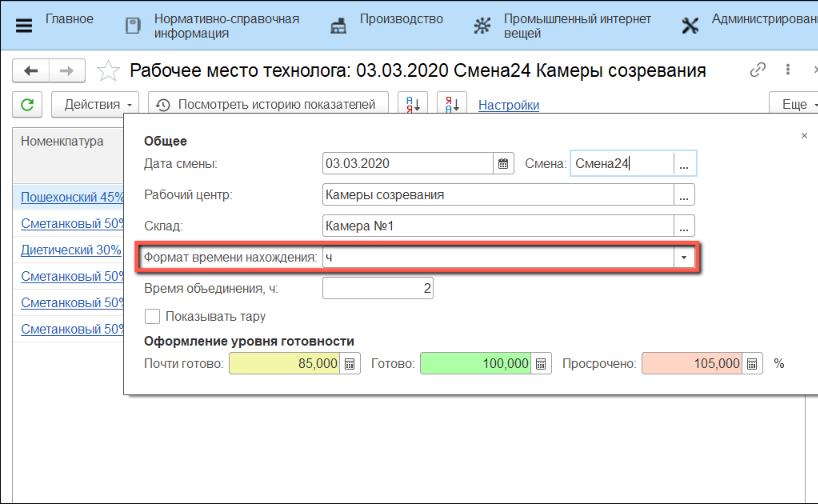Toggle the Показывать тару checkbox

click(153, 317)
